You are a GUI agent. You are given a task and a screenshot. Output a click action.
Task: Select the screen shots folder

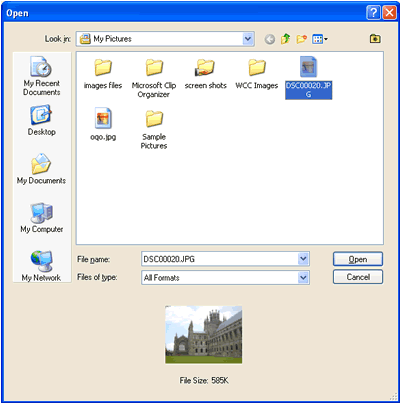205,74
